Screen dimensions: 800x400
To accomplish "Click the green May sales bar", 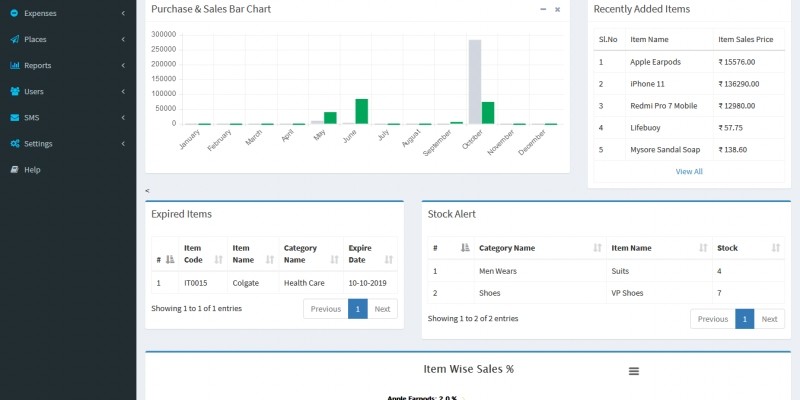I will (330, 118).
